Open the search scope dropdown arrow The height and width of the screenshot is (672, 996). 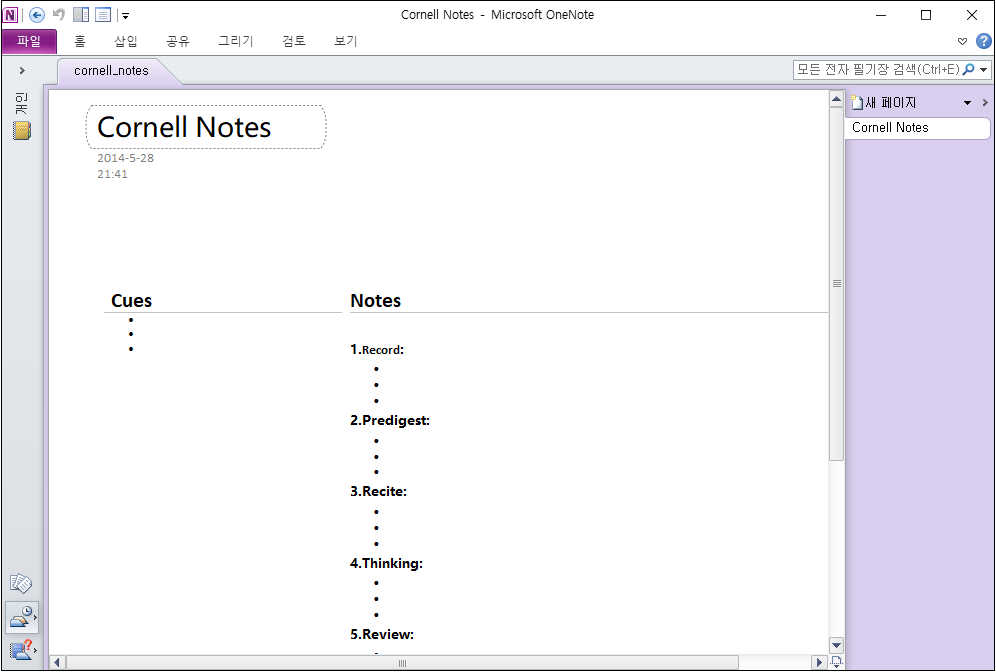pyautogui.click(x=984, y=70)
